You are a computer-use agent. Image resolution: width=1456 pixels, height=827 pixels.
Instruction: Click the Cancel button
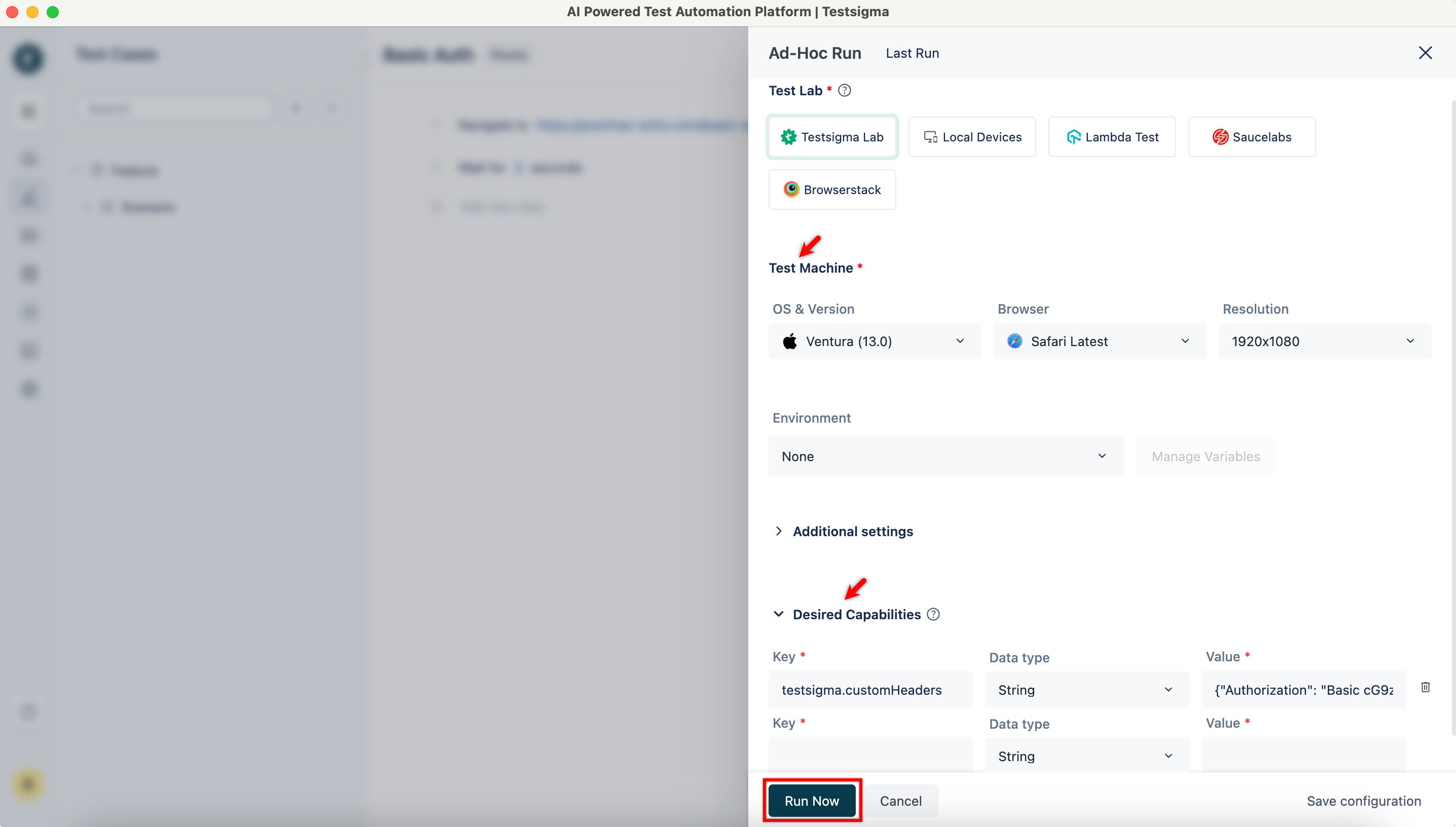click(900, 801)
